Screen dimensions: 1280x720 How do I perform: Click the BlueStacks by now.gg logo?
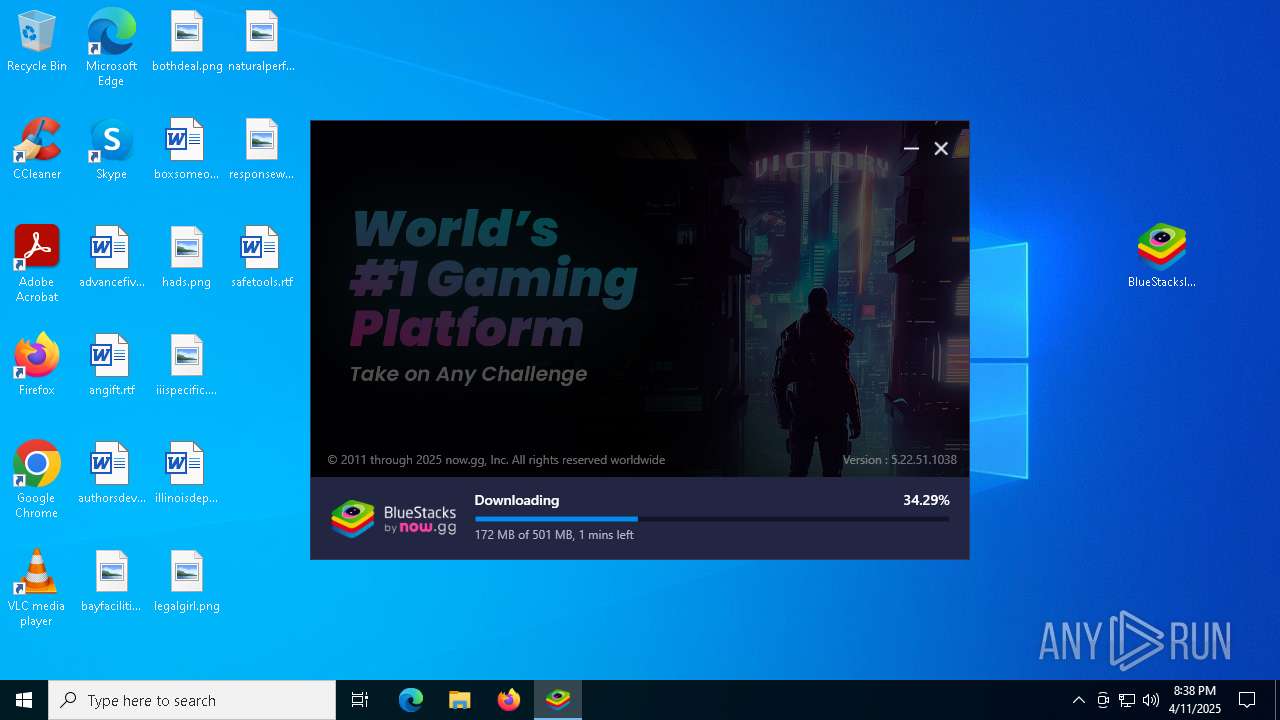[x=394, y=518]
